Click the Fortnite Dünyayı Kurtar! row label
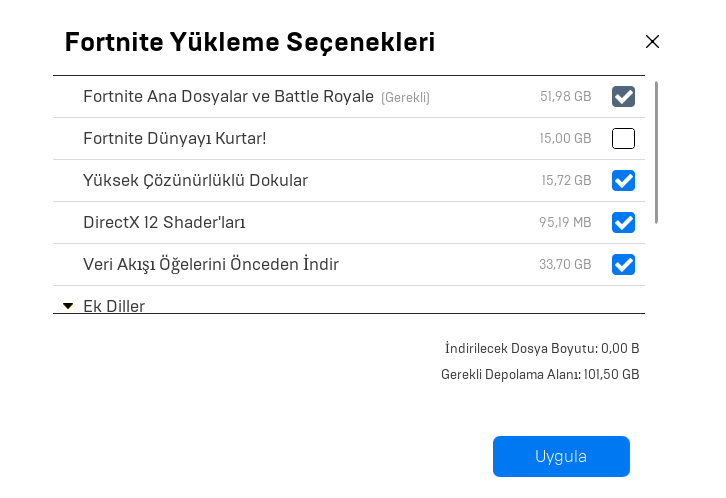This screenshot has width=726, height=498. pos(174,139)
